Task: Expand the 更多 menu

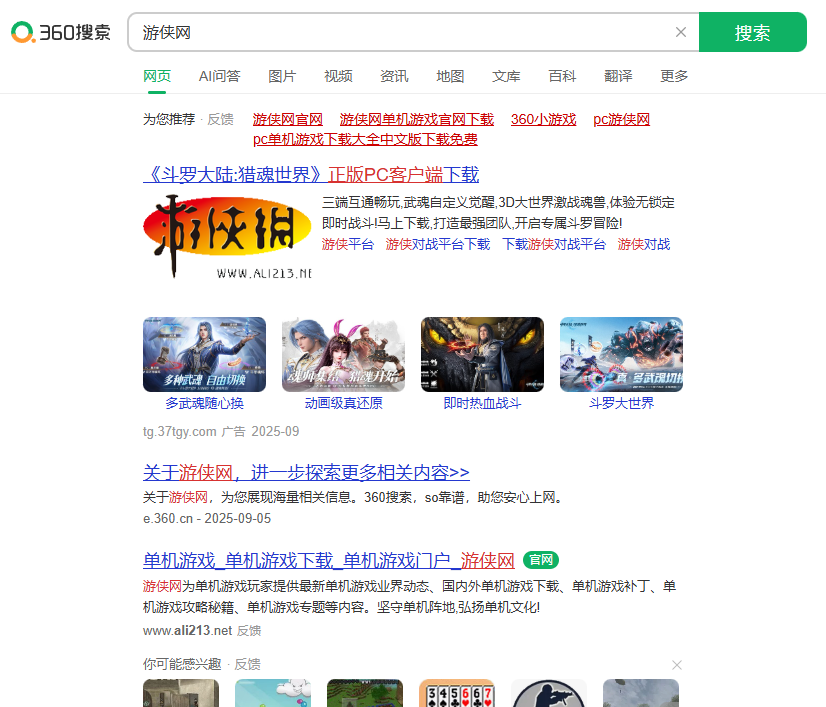Action: tap(674, 76)
